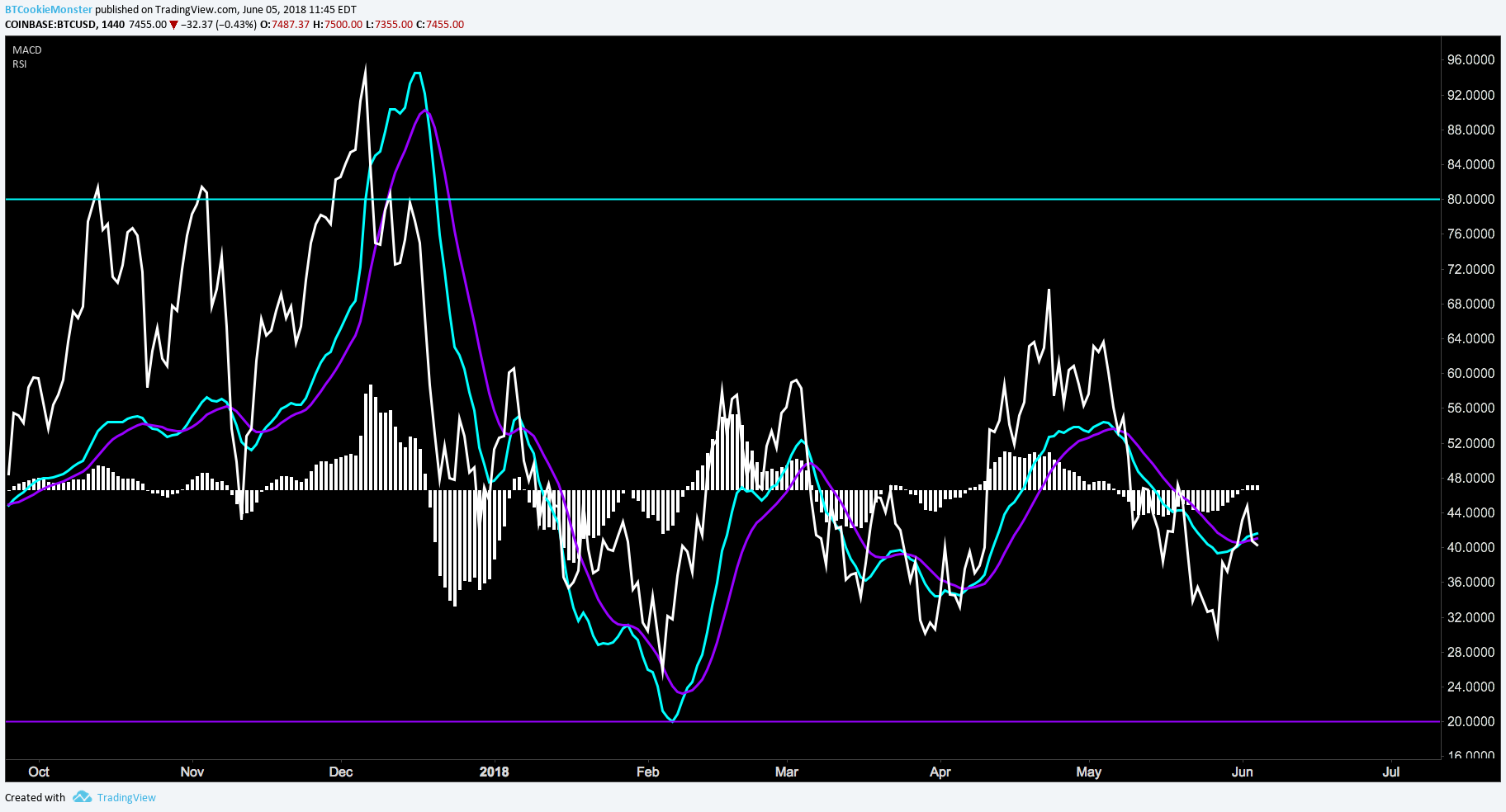Select the RSI indicator label
Viewport: 1506px width, 812px height.
(20, 64)
